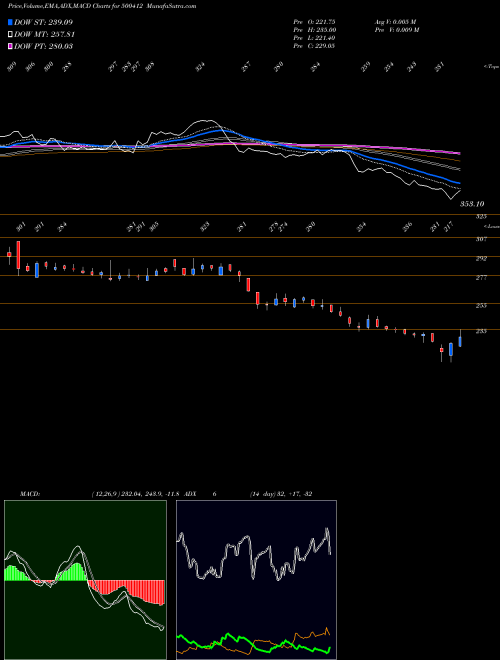Click the magenta DOW PT legend swatch
Image resolution: width=500 pixels, height=660 pixels.
10,46
